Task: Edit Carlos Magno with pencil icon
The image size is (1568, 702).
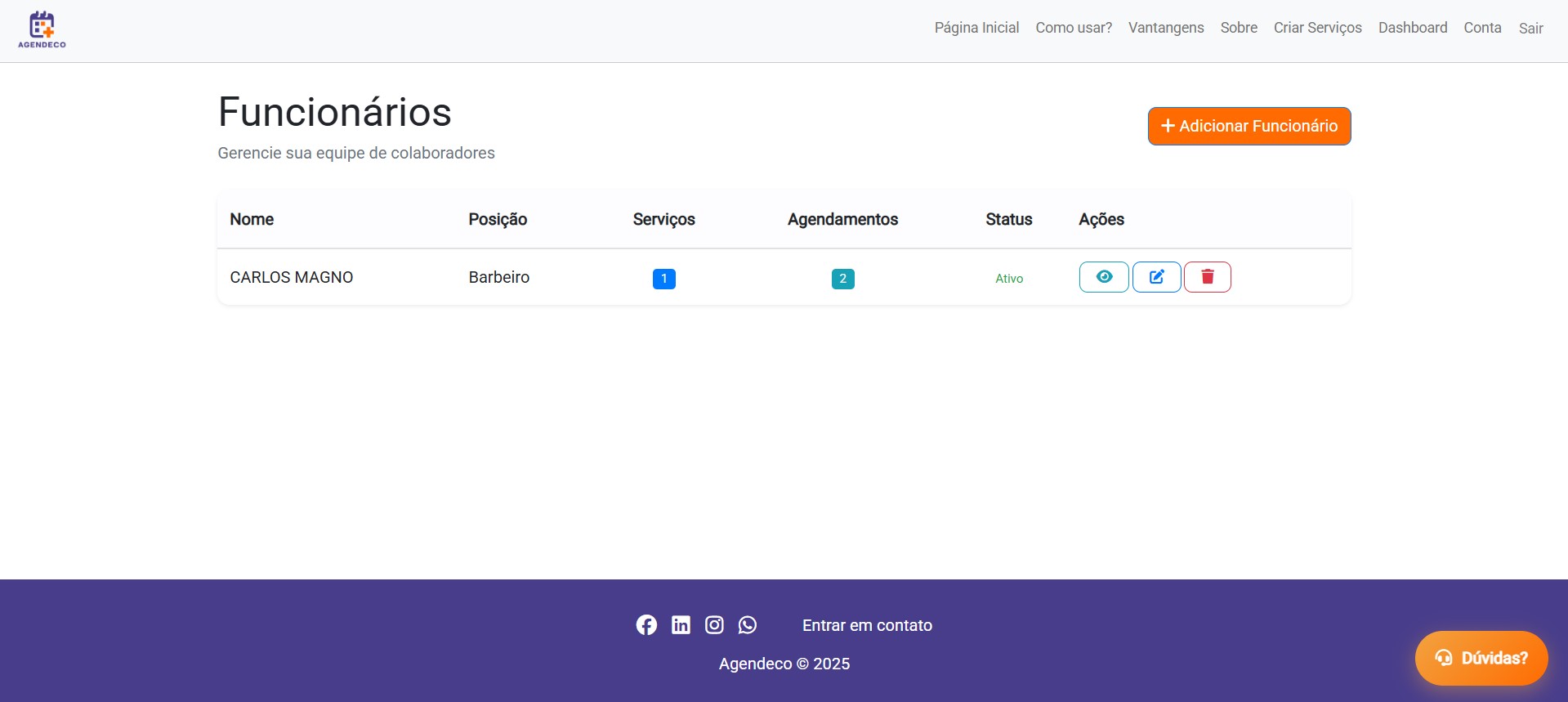Action: point(1156,277)
